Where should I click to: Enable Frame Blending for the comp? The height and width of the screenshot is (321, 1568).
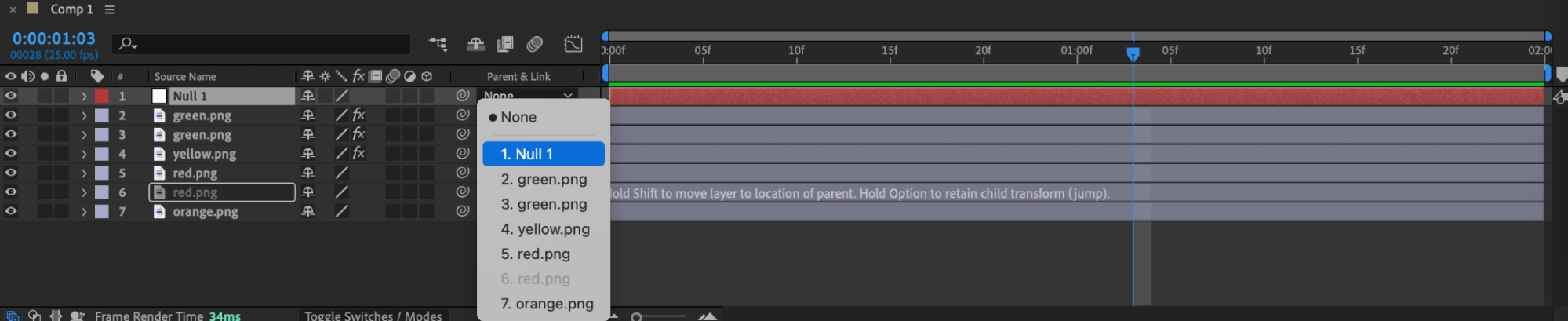click(x=505, y=44)
